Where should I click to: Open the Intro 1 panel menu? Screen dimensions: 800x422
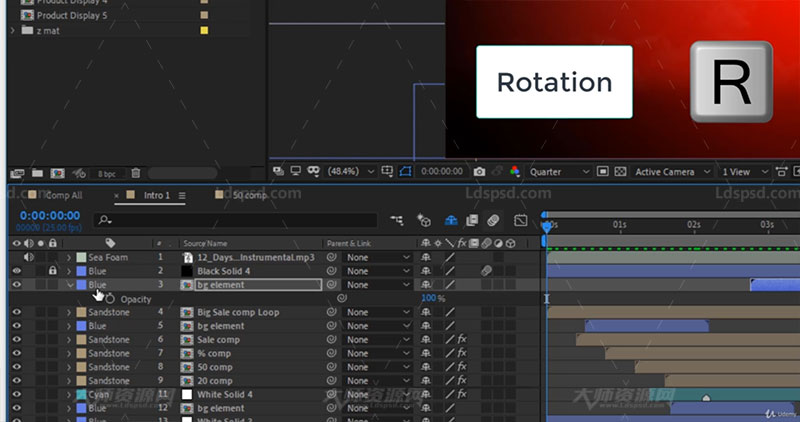point(182,195)
